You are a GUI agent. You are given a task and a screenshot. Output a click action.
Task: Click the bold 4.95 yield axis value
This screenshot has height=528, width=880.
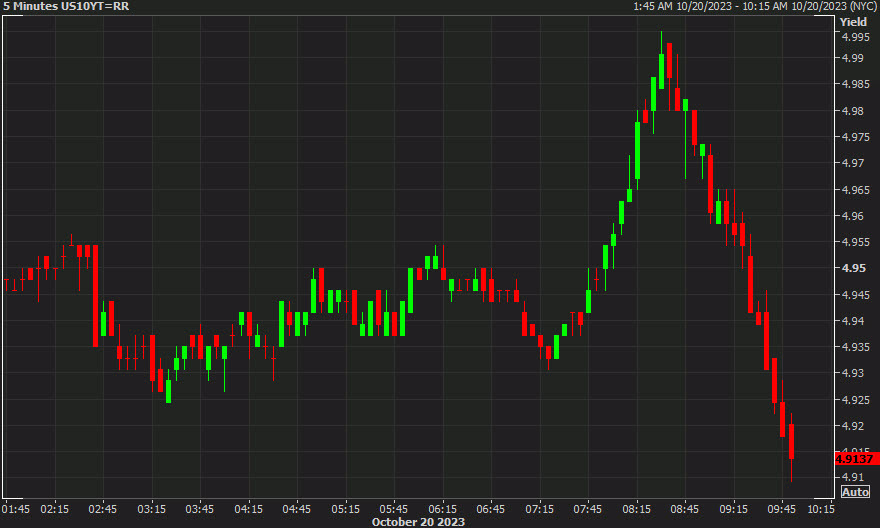(854, 268)
